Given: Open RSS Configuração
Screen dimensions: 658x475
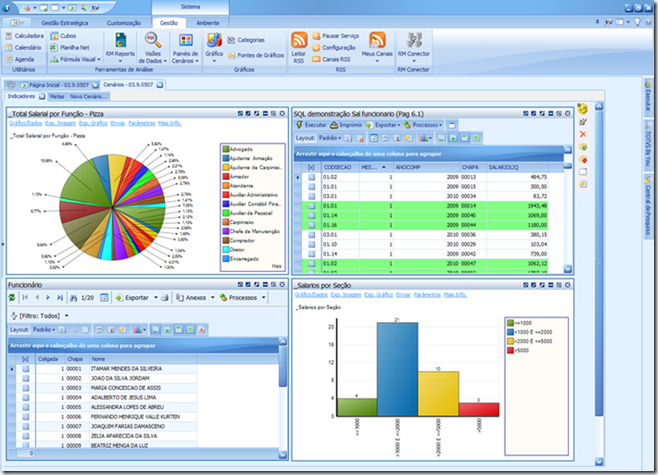Looking at the screenshot, I should coord(334,47).
